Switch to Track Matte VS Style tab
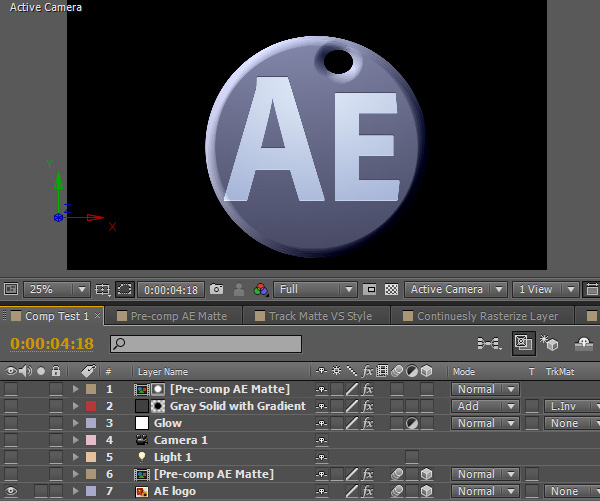 click(319, 316)
